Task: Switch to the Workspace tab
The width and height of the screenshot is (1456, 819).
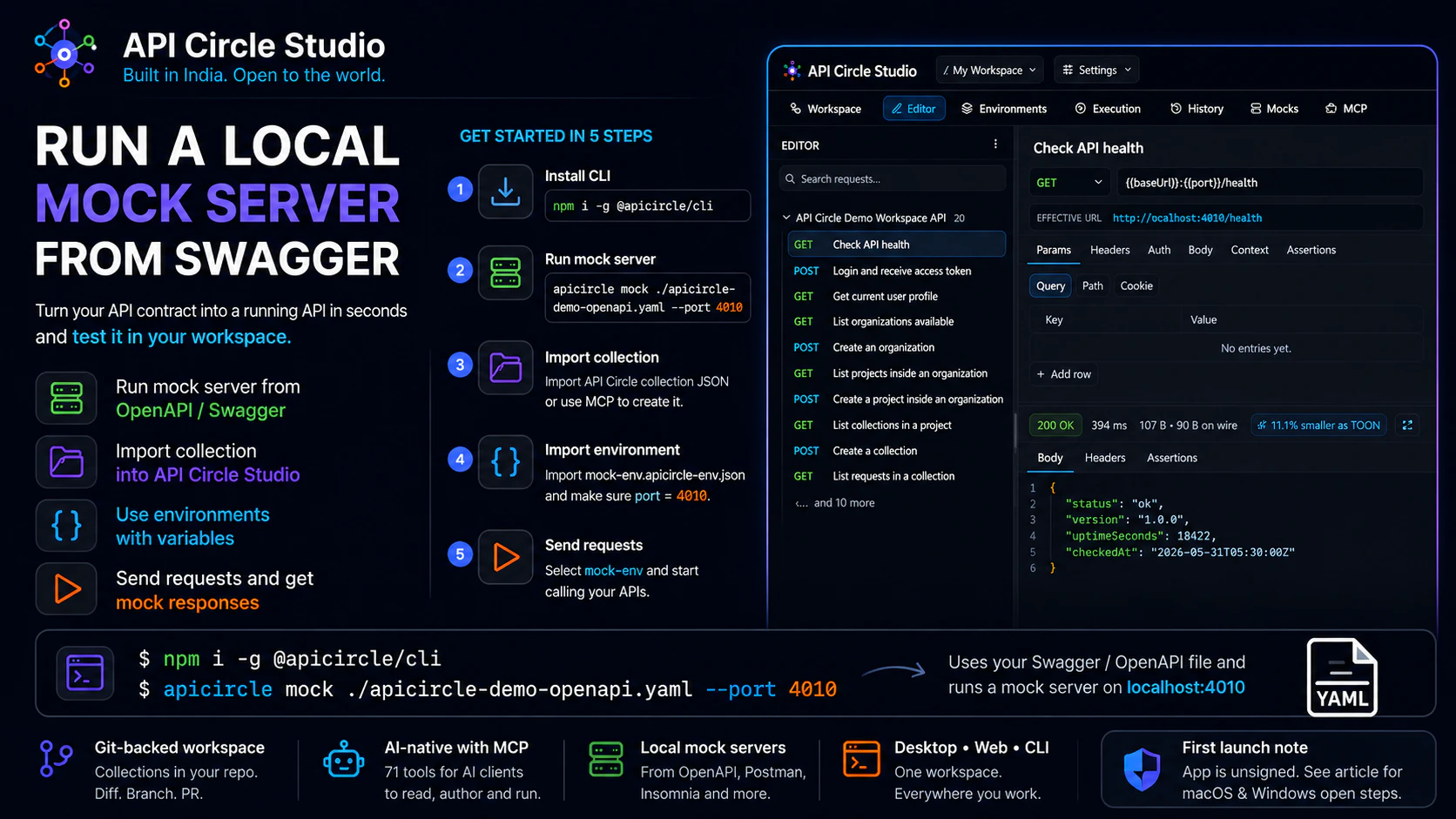Action: [826, 109]
